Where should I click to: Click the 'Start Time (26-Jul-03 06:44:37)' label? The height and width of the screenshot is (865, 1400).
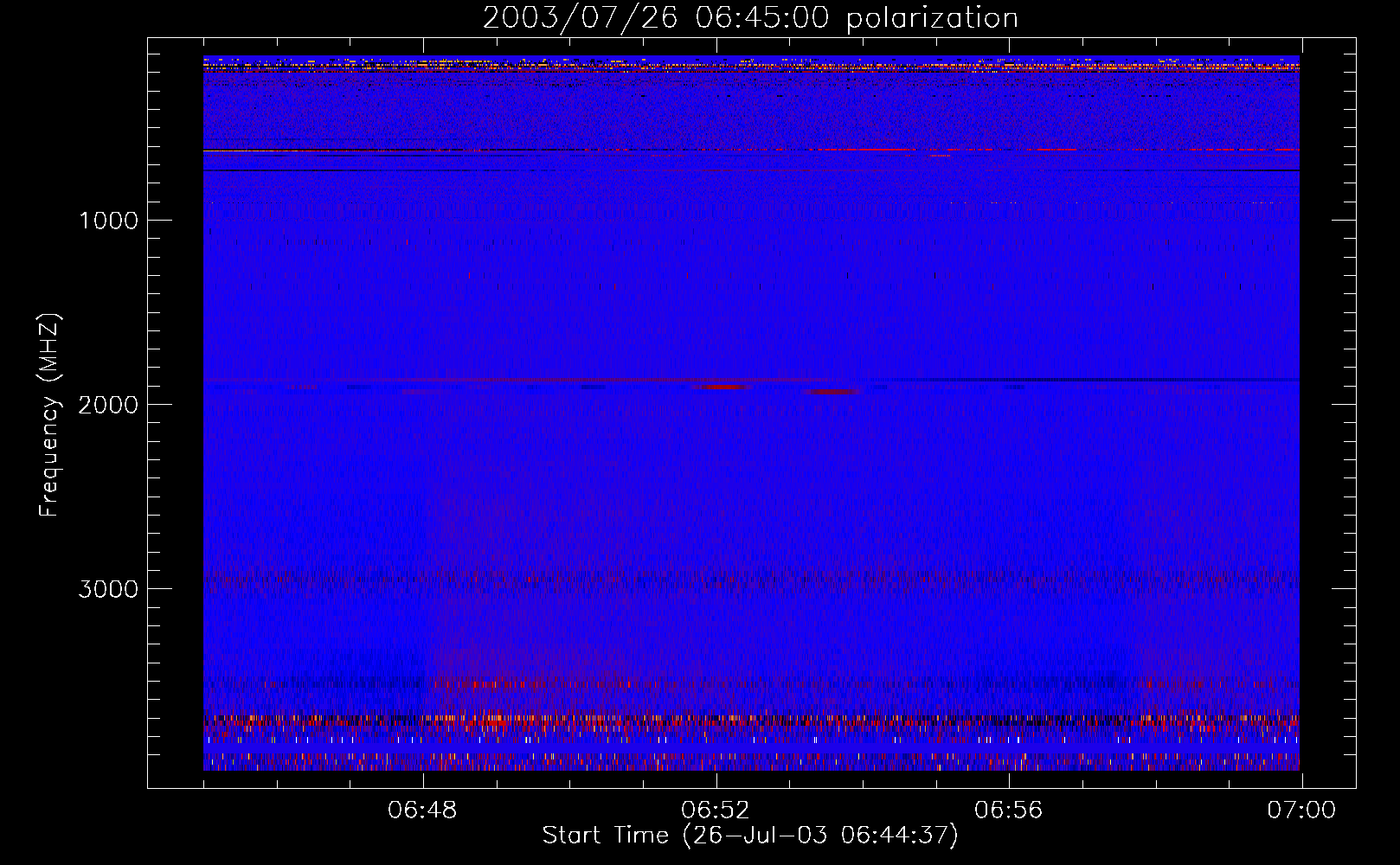coord(750,836)
